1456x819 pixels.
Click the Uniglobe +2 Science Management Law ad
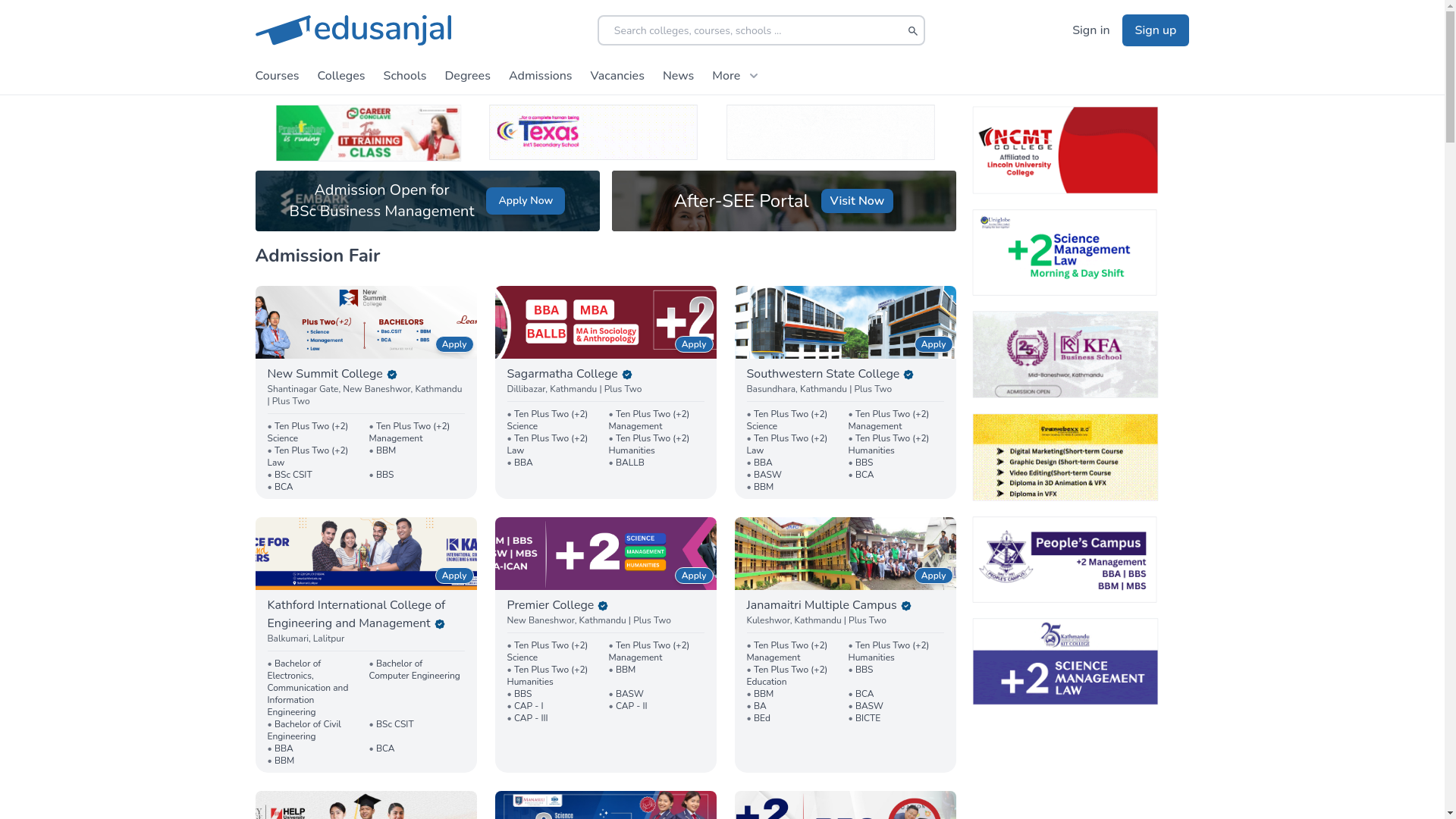coord(1065,253)
